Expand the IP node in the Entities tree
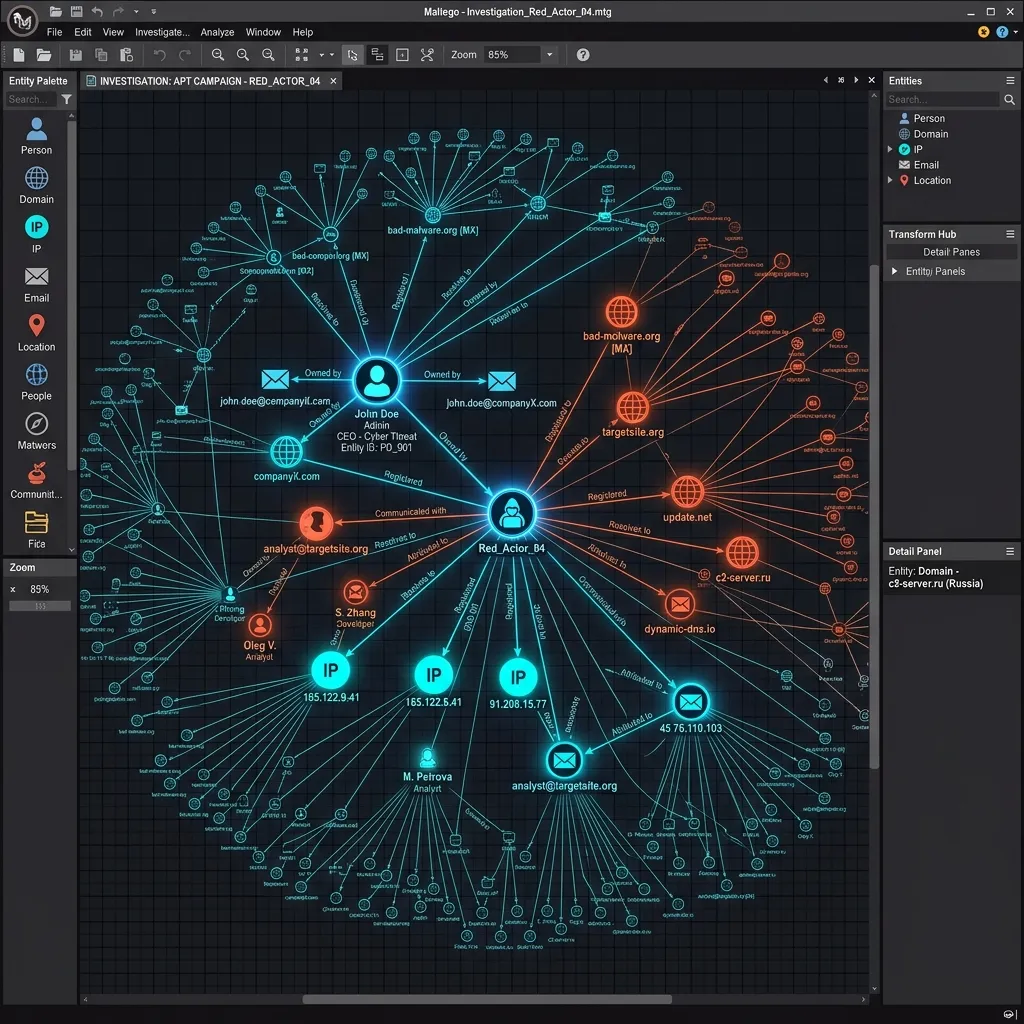 coord(890,150)
